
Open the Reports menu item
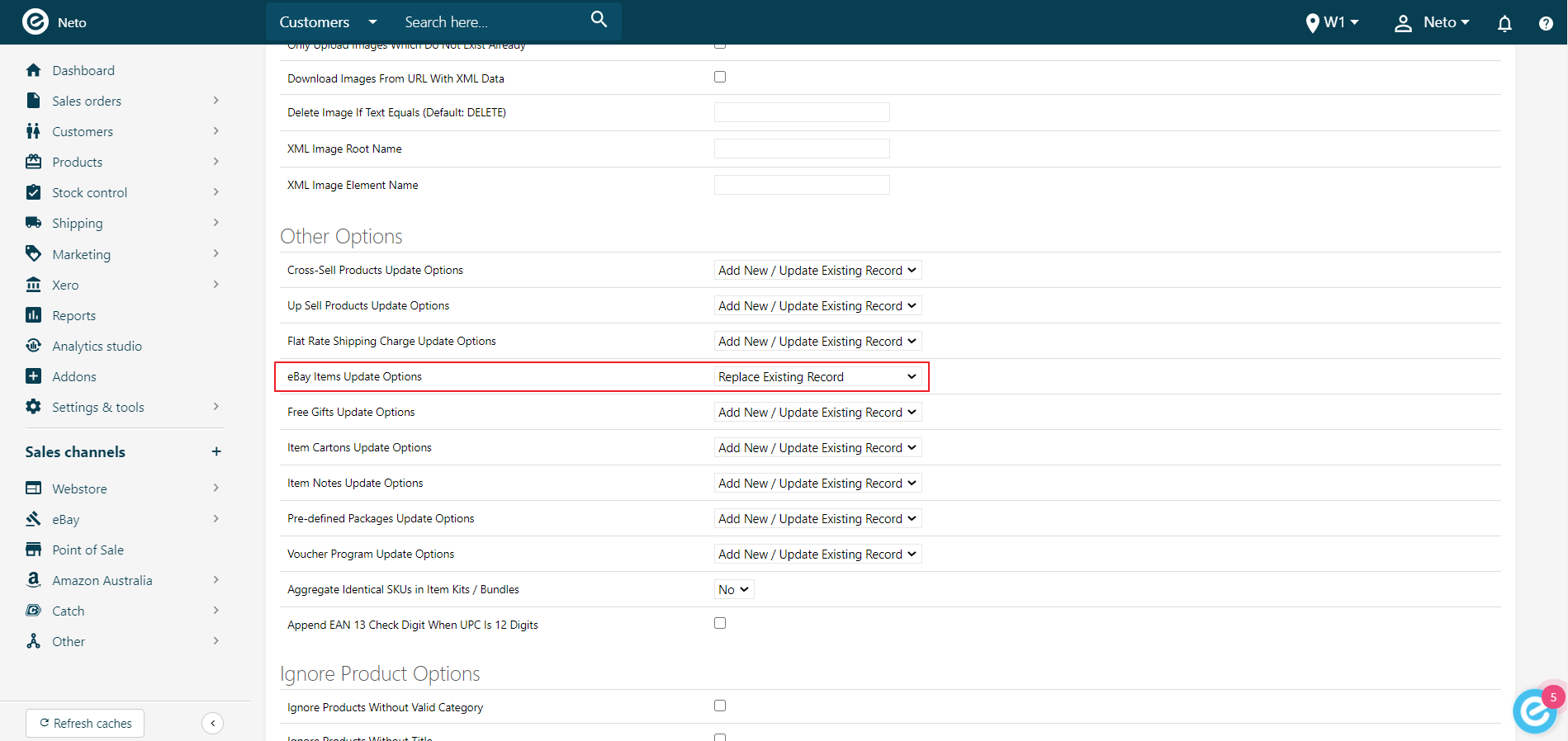point(74,315)
